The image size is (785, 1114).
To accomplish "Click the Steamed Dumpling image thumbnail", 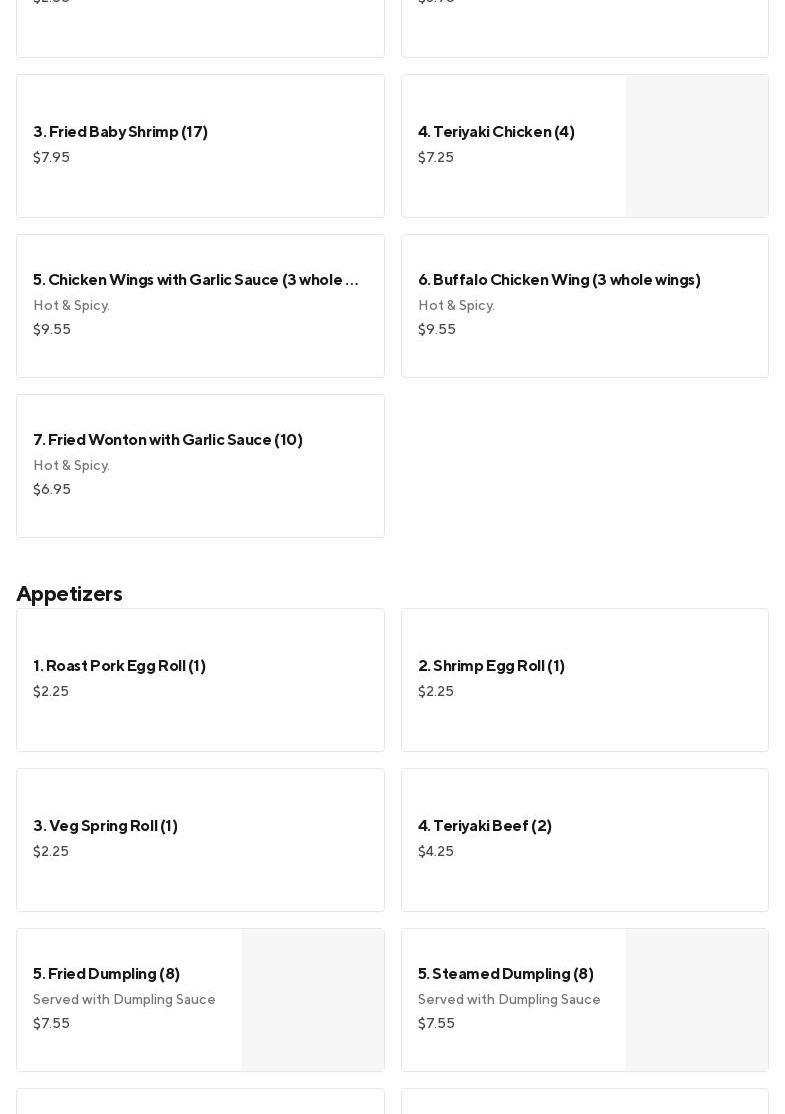I will 697,1000.
